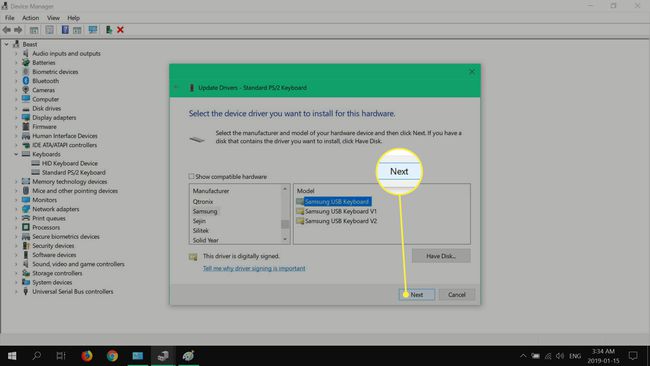Click the Forward arrow in Device Manager toolbar
Image resolution: width=650 pixels, height=366 pixels.
point(18,30)
